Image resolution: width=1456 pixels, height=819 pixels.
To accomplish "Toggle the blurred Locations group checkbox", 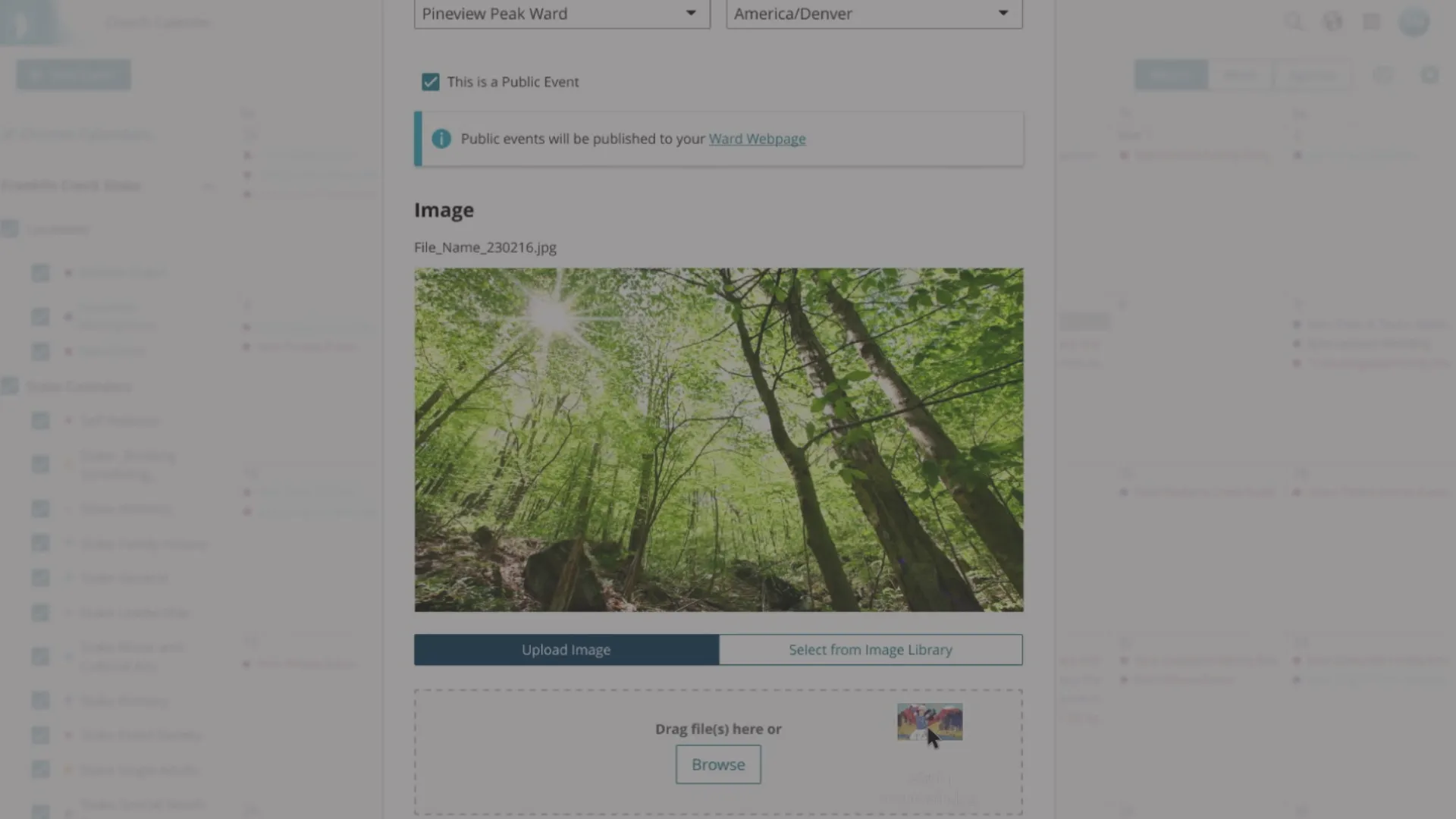I will click(x=9, y=229).
